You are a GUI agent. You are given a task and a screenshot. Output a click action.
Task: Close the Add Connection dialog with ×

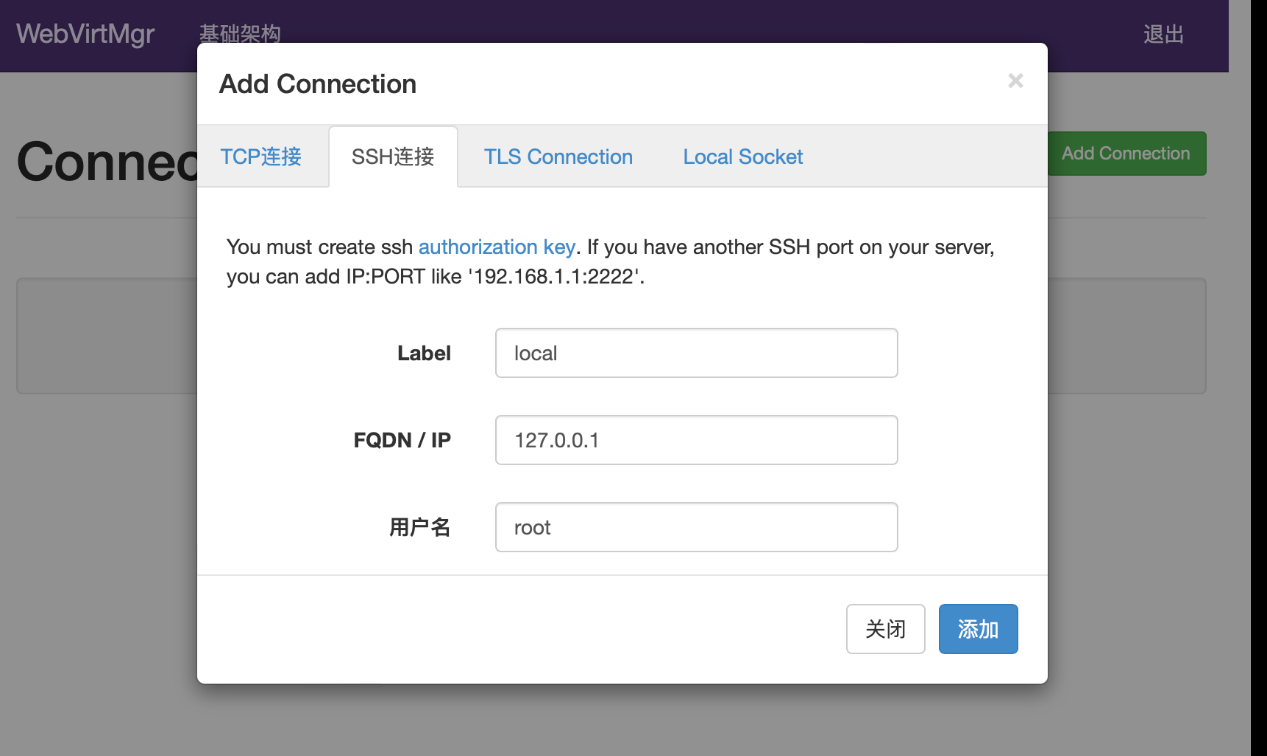(x=1015, y=81)
